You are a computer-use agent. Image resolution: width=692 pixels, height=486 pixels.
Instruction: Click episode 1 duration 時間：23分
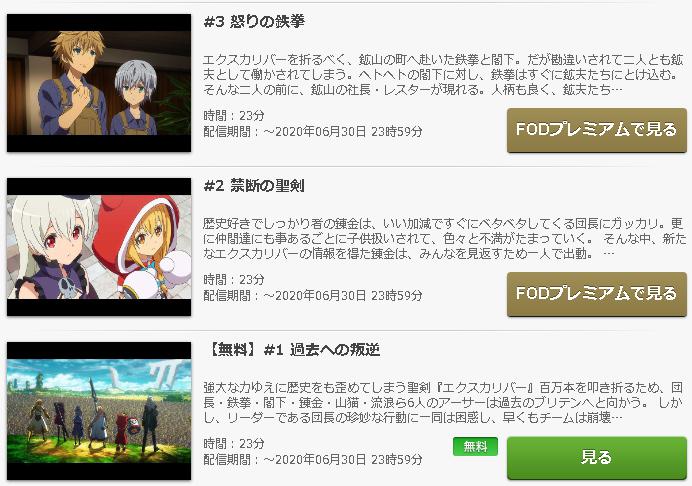(234, 443)
